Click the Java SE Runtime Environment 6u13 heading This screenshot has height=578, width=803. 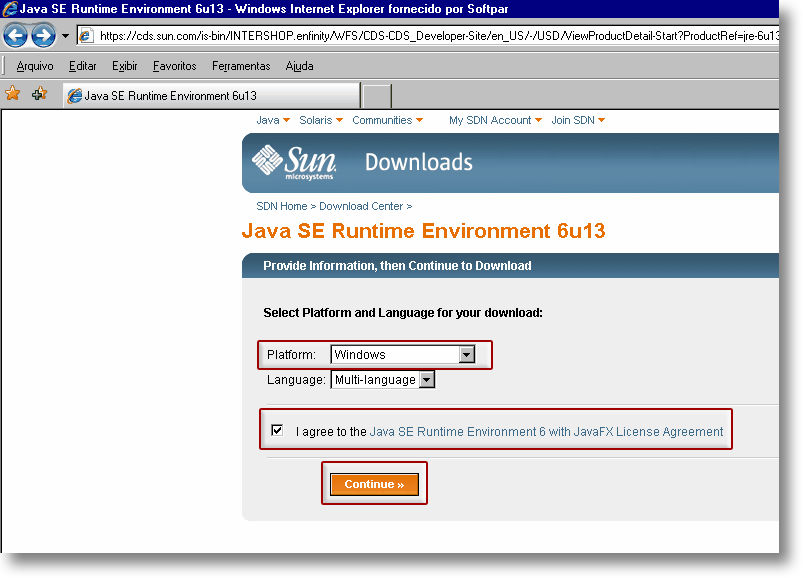click(x=424, y=231)
